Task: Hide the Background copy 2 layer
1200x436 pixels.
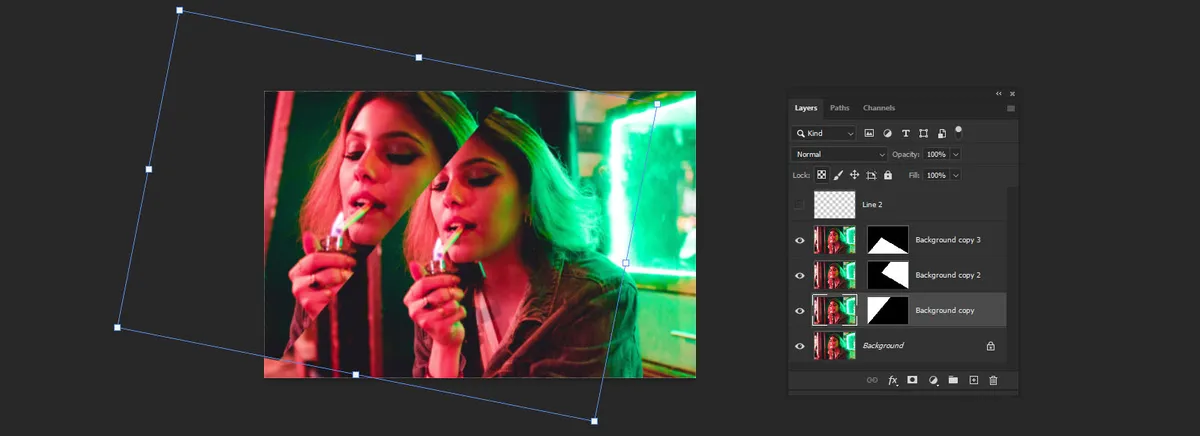Action: coord(799,275)
